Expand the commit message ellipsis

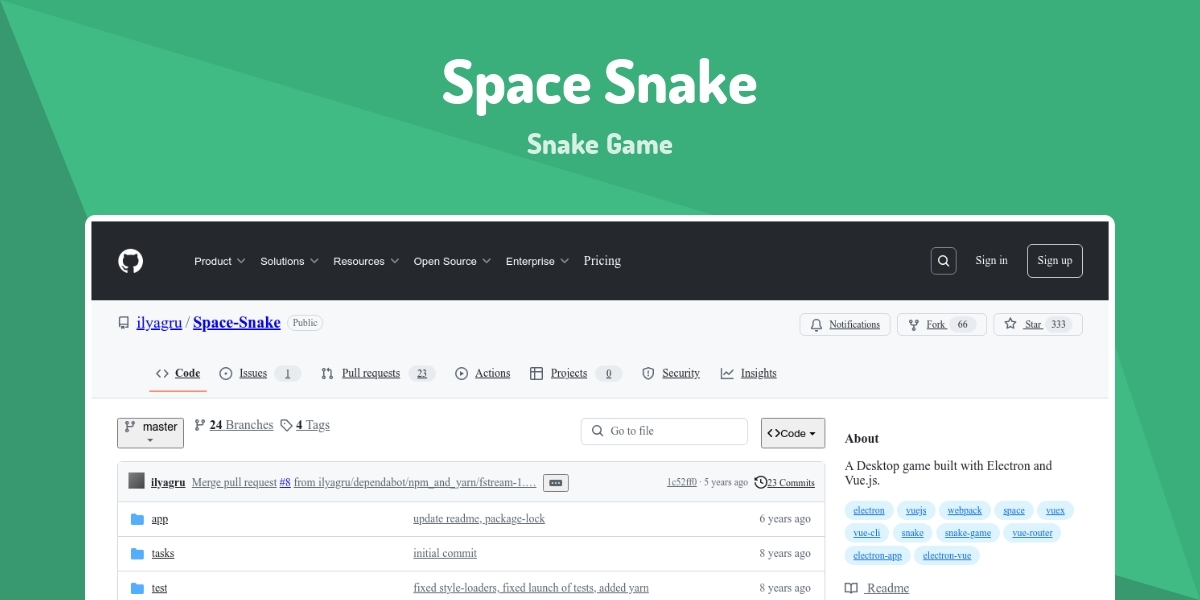556,482
